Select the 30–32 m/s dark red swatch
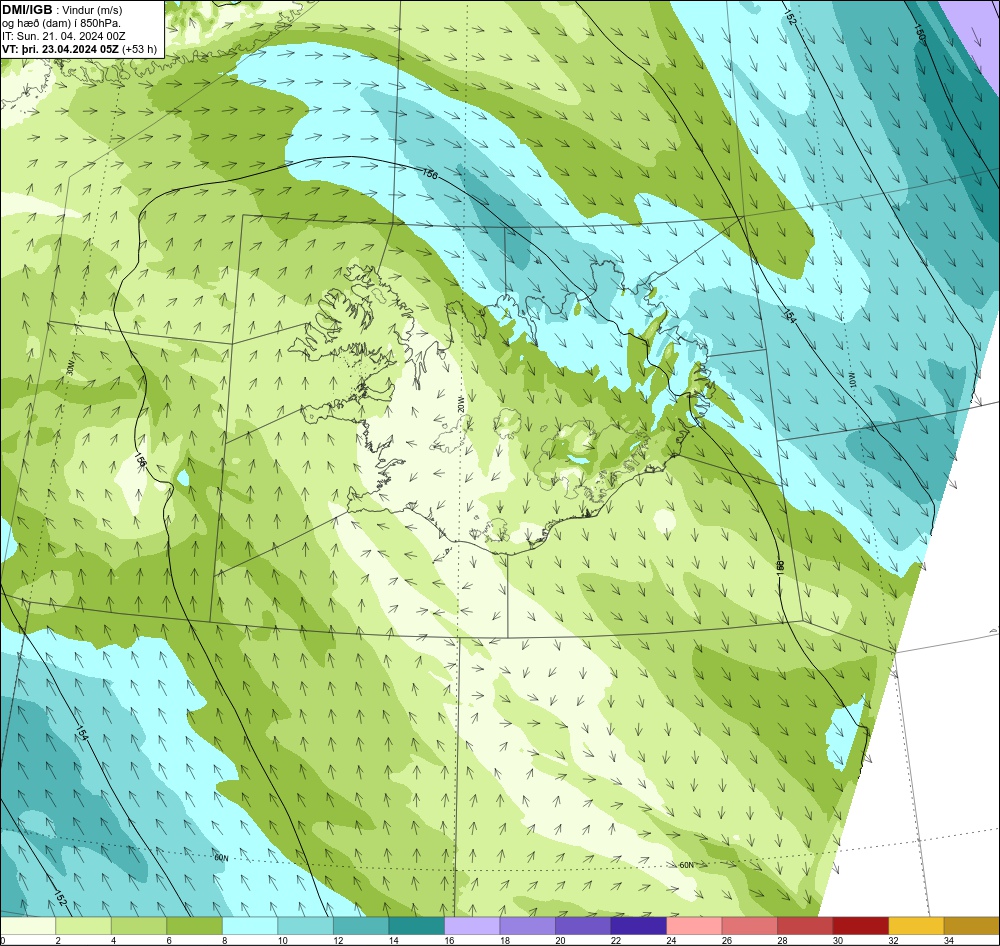1000x946 pixels. click(860, 925)
